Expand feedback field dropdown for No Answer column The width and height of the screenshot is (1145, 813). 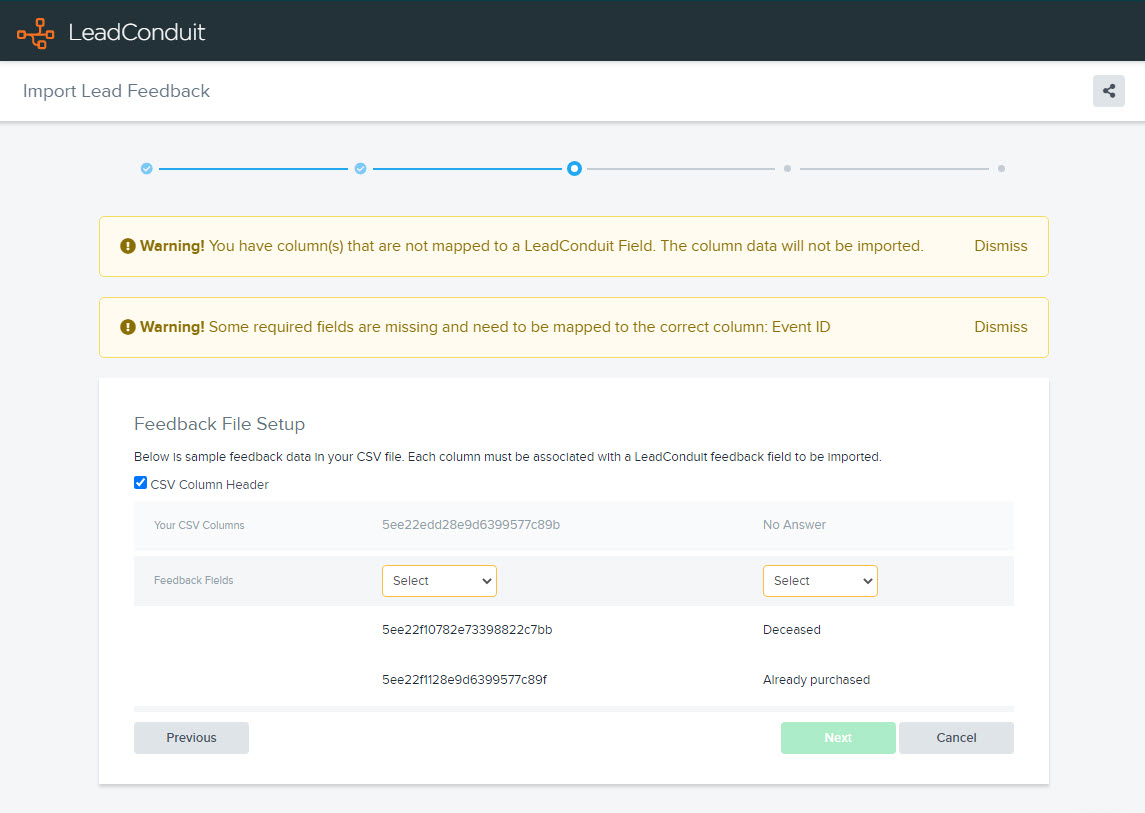point(820,581)
